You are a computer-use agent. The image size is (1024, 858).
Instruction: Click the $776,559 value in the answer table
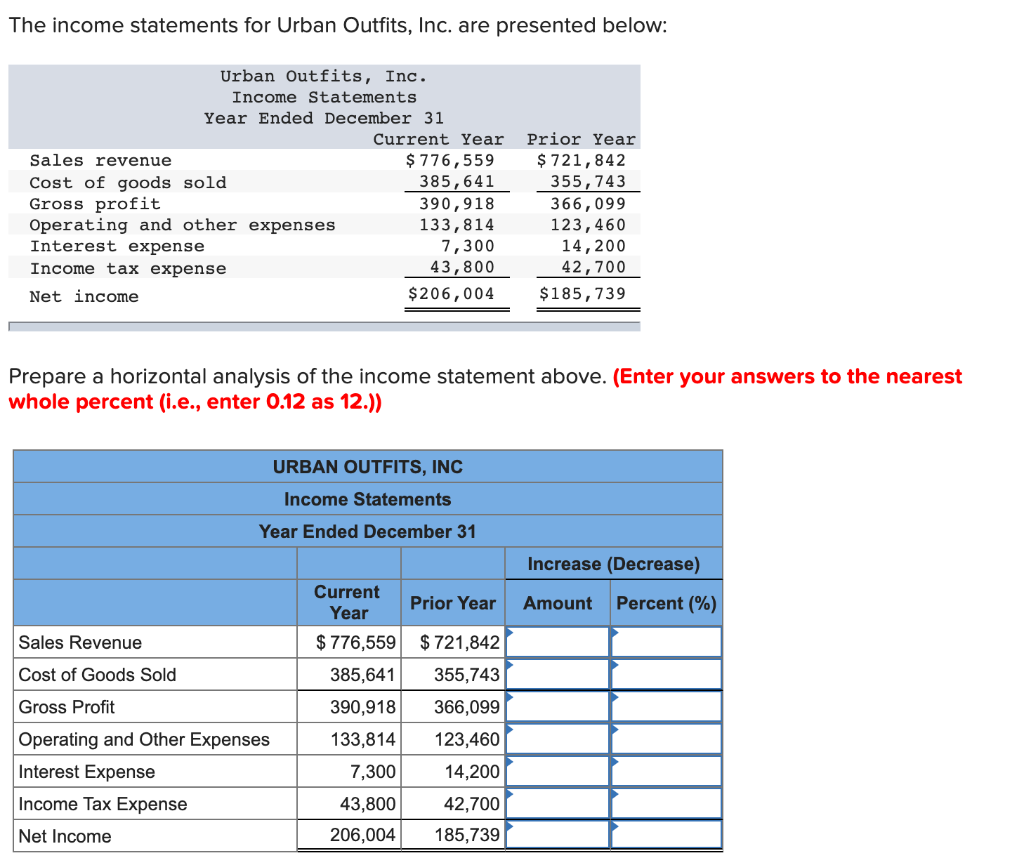356,643
